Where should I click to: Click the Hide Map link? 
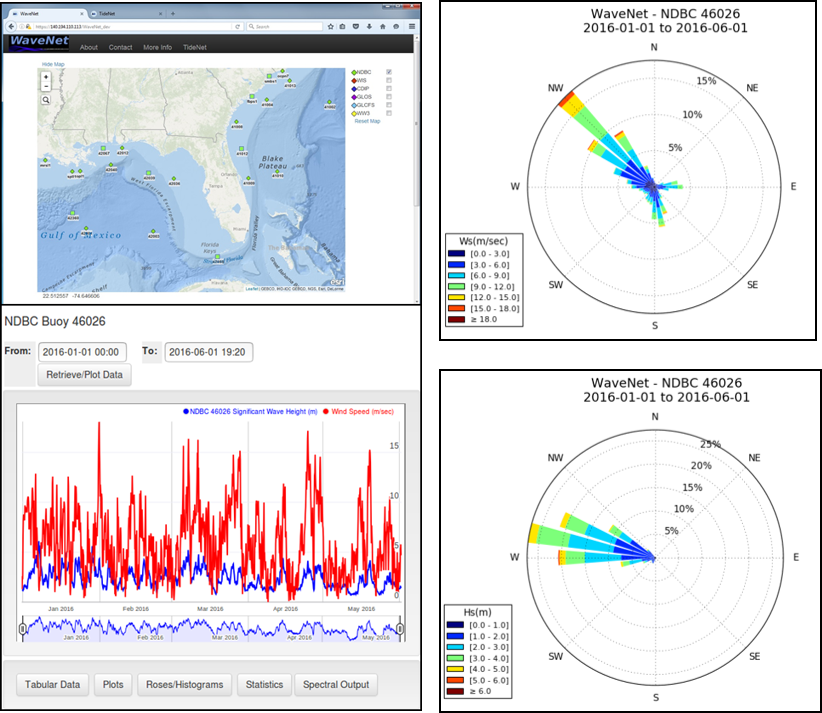53,64
